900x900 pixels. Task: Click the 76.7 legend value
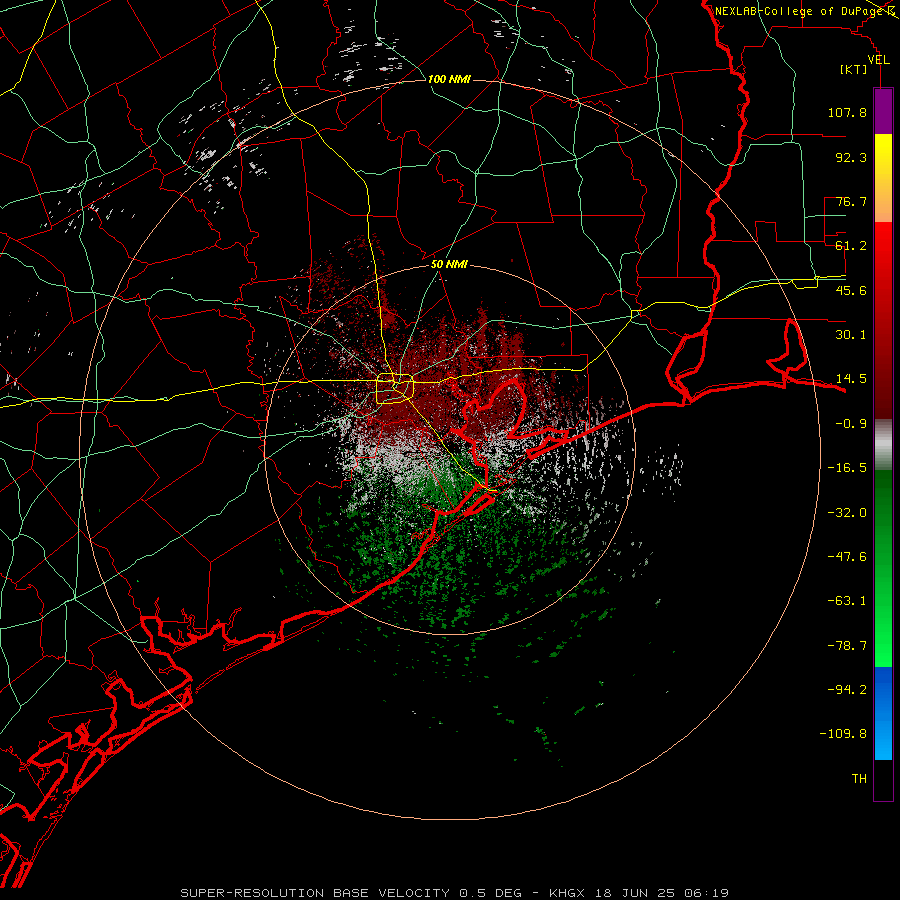851,201
